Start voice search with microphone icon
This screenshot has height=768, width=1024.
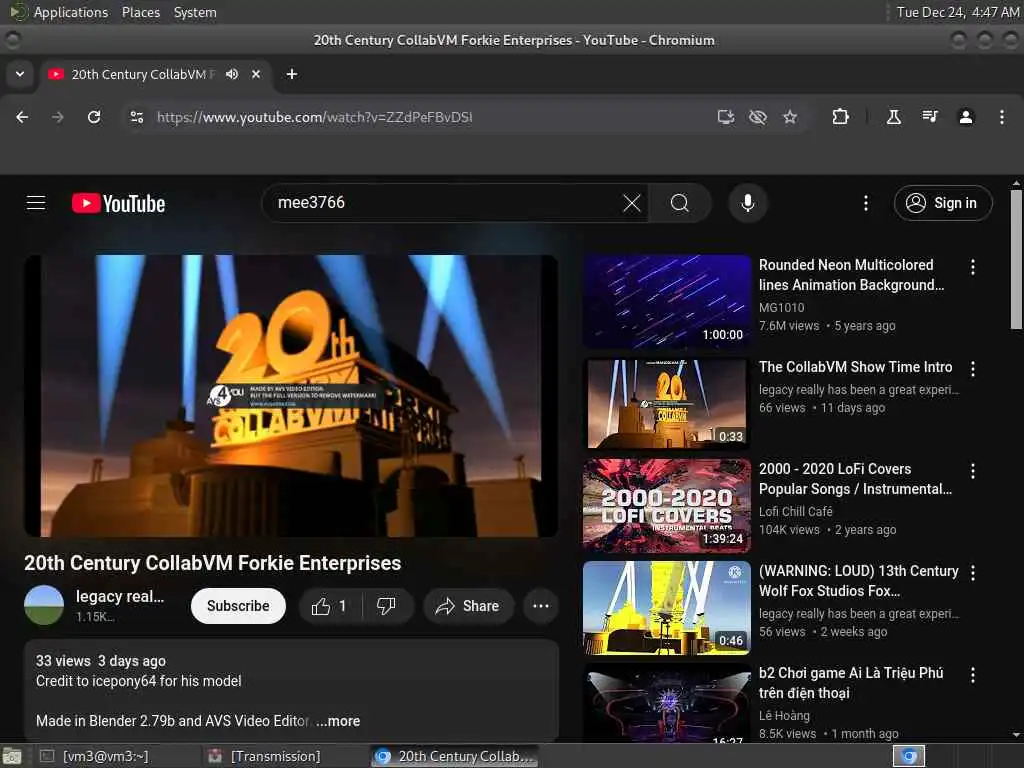tap(748, 203)
